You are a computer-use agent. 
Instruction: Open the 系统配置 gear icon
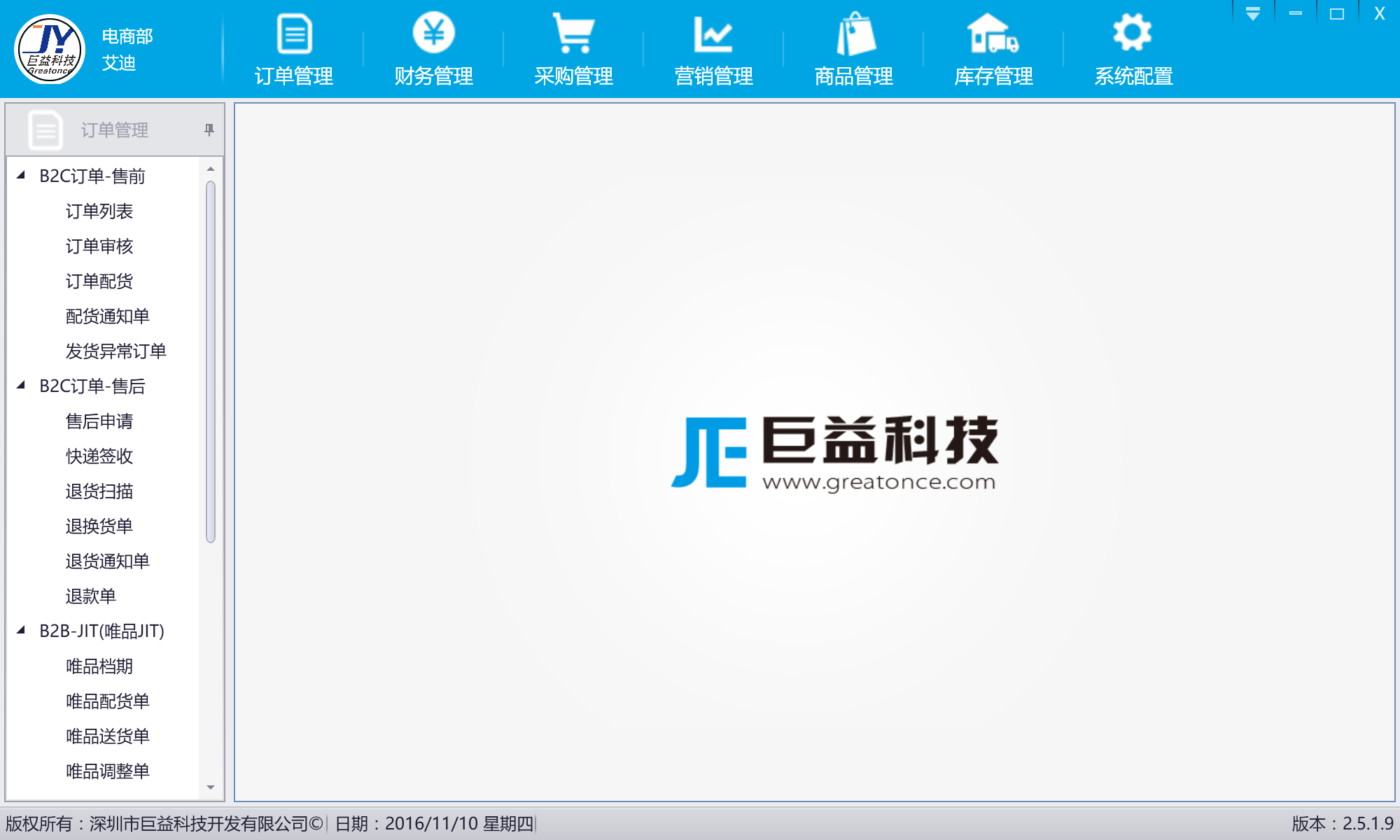click(x=1132, y=32)
